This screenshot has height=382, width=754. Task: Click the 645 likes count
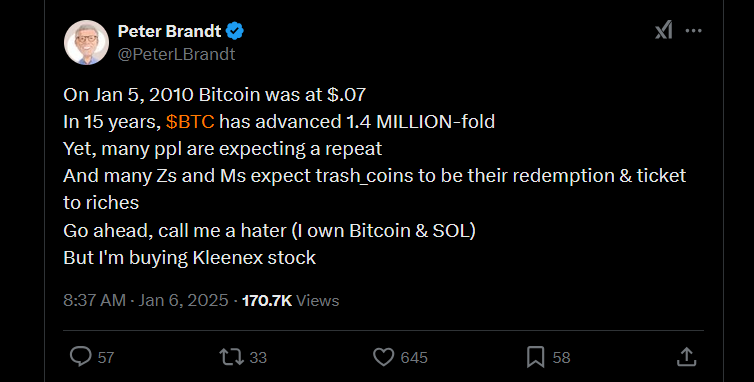(x=414, y=357)
